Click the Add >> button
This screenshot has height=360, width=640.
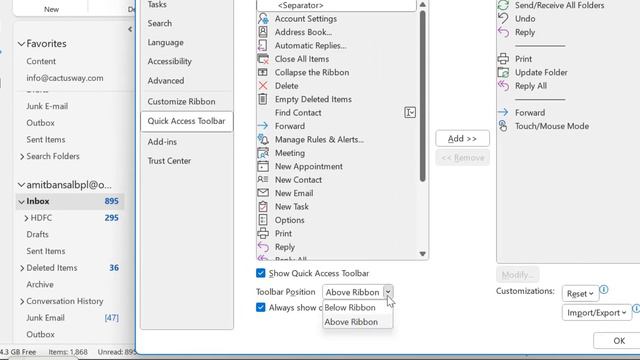tap(462, 138)
